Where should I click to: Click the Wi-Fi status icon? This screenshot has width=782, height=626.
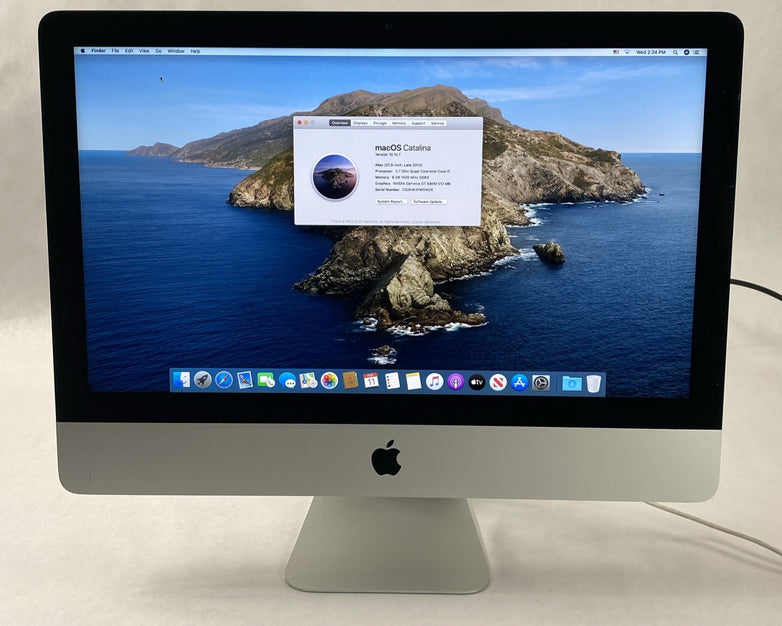tap(627, 52)
